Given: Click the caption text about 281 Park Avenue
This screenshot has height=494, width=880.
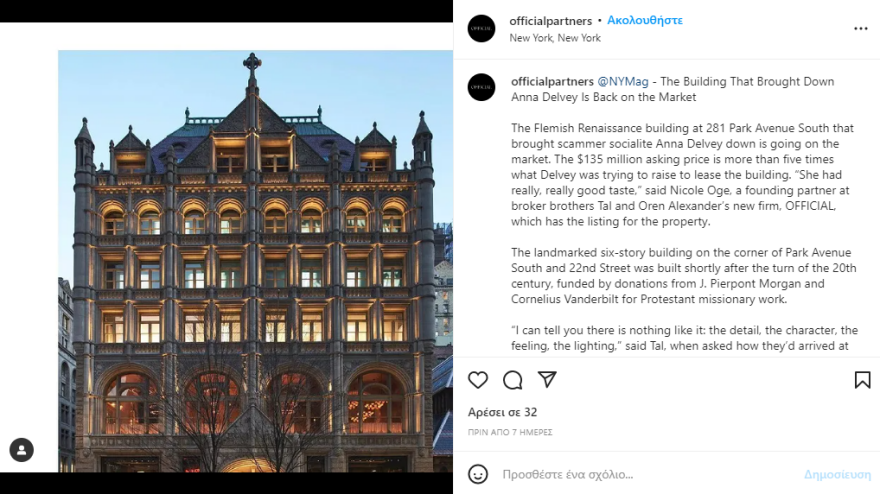Looking at the screenshot, I should click(x=682, y=175).
